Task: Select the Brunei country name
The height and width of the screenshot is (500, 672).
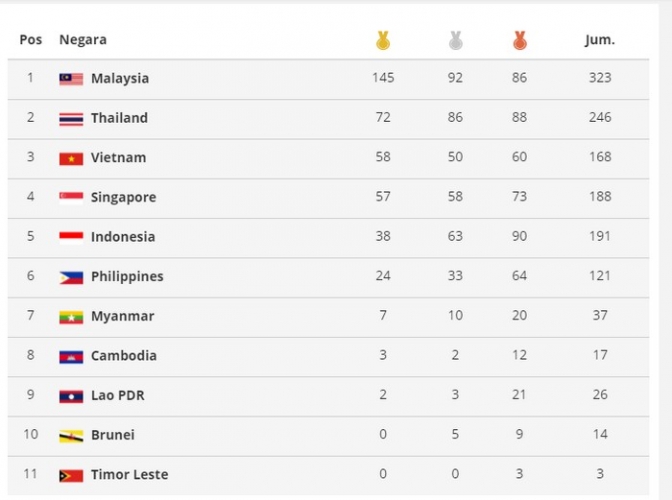Action: click(113, 435)
